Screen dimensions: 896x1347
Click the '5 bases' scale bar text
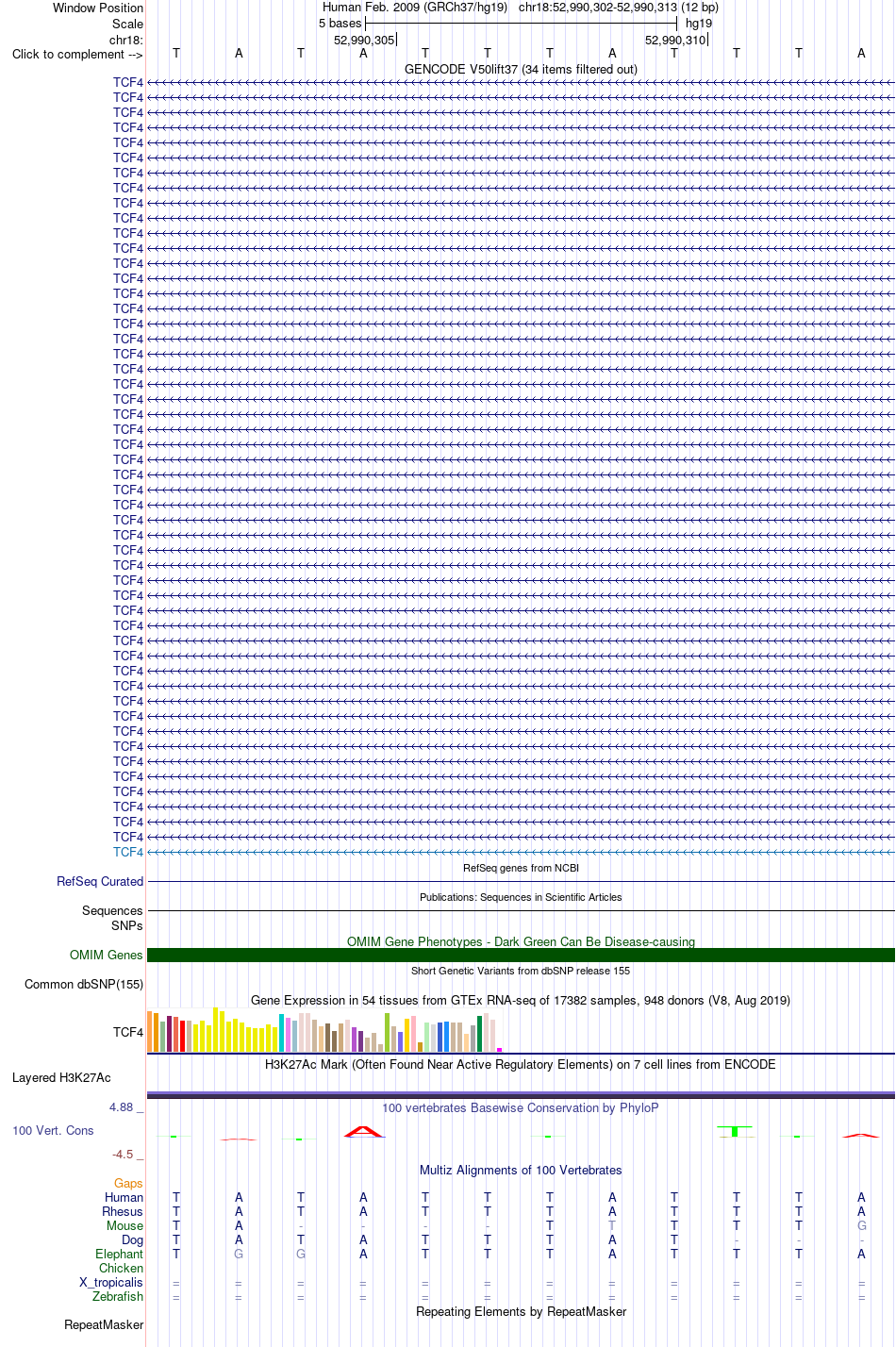click(x=340, y=24)
